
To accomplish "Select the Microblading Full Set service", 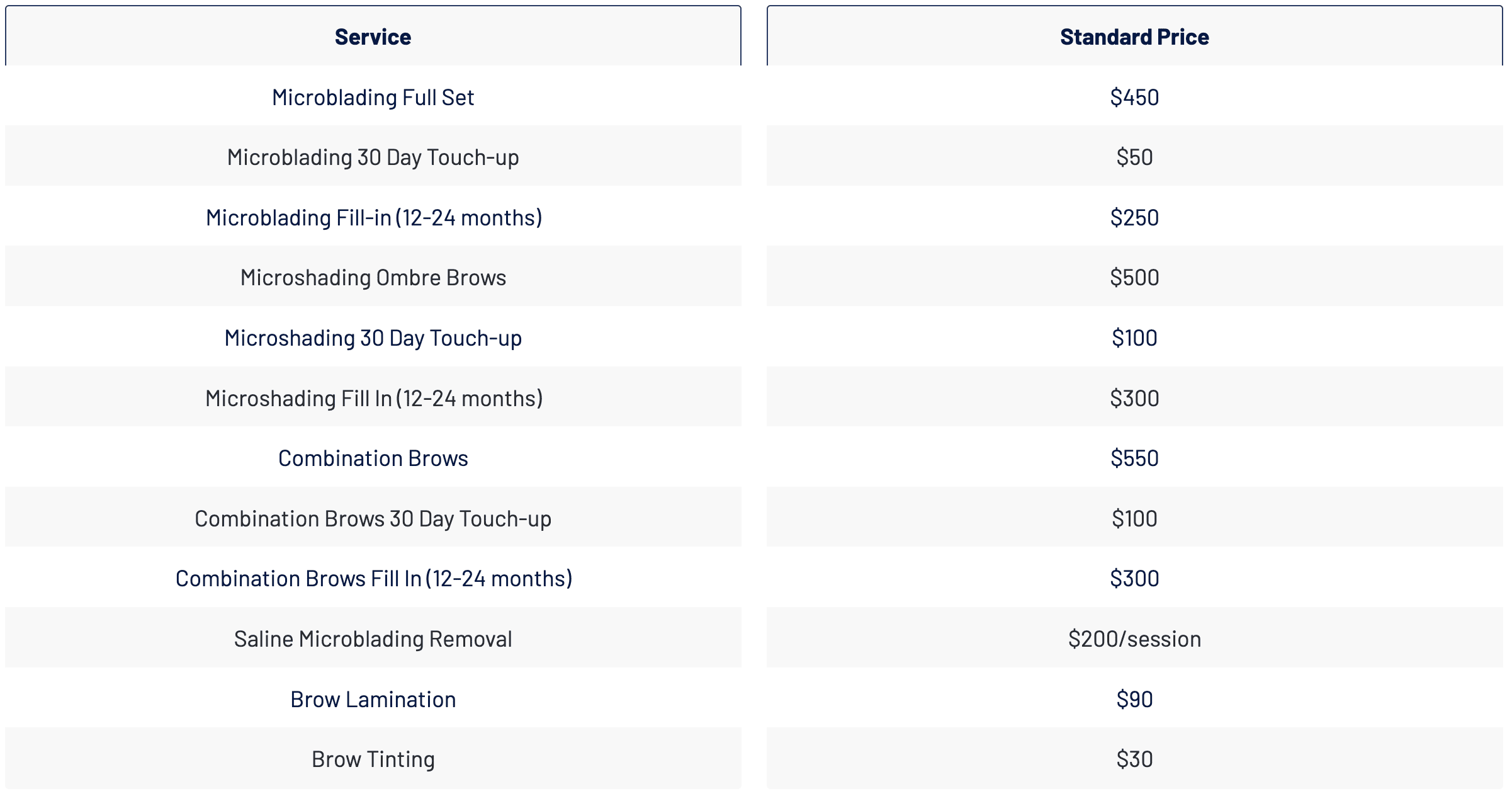I will [x=373, y=98].
